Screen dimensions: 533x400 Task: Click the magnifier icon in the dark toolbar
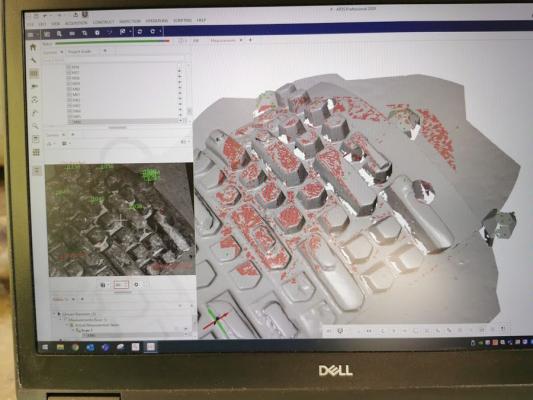click(x=59, y=34)
